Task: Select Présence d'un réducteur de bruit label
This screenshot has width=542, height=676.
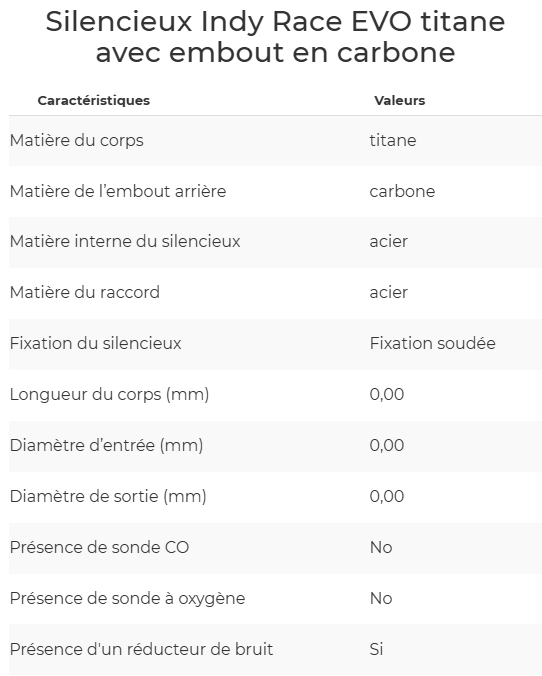Action: [141, 649]
